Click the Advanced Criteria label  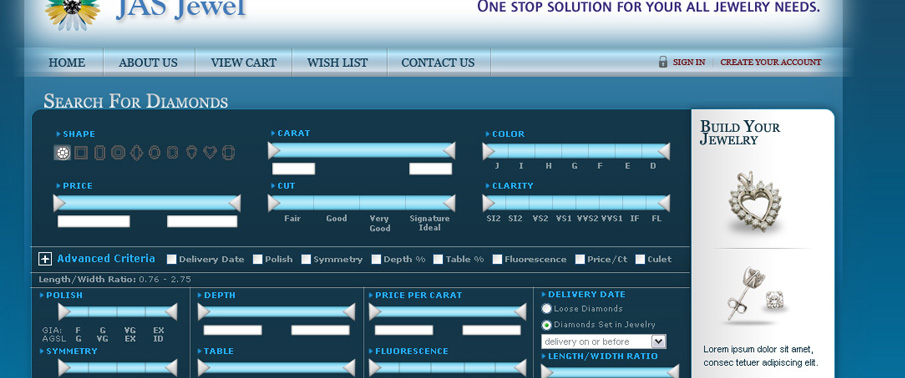pos(106,259)
